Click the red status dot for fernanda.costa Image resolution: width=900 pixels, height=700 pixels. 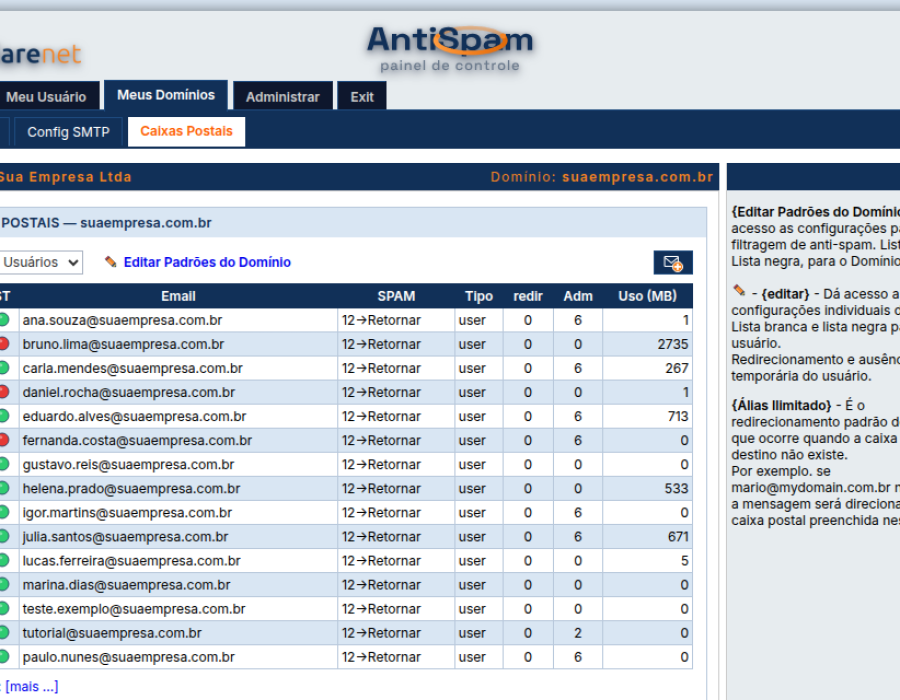pyautogui.click(x=3, y=440)
